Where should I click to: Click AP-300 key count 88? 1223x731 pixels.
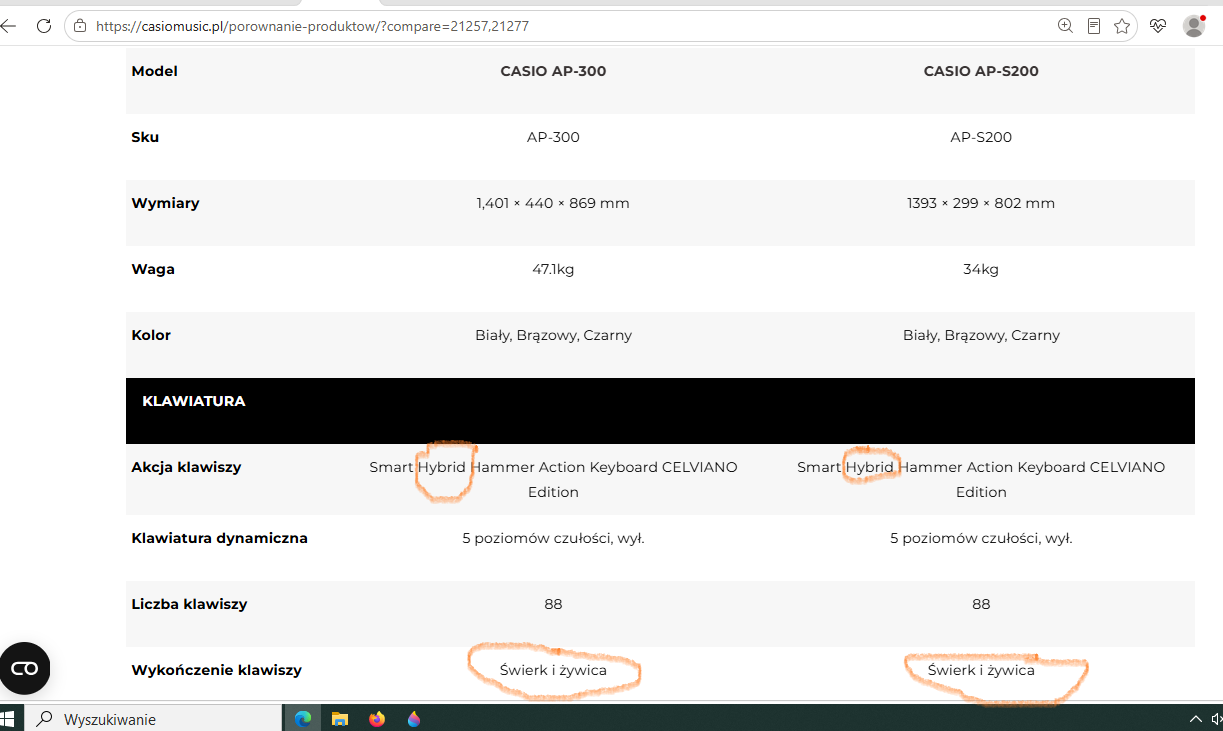(553, 604)
